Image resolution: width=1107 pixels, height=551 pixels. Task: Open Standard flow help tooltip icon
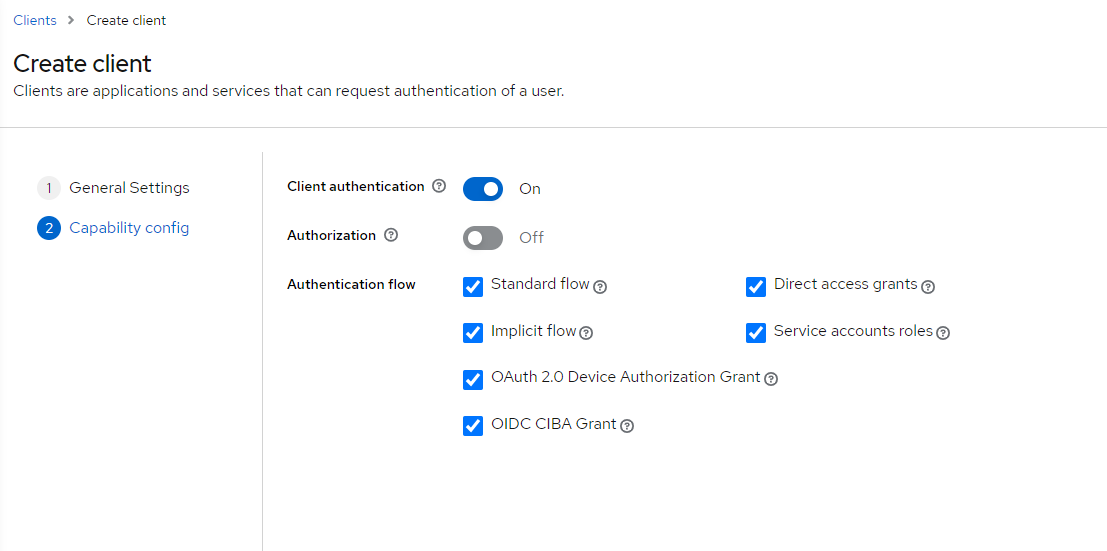click(600, 287)
